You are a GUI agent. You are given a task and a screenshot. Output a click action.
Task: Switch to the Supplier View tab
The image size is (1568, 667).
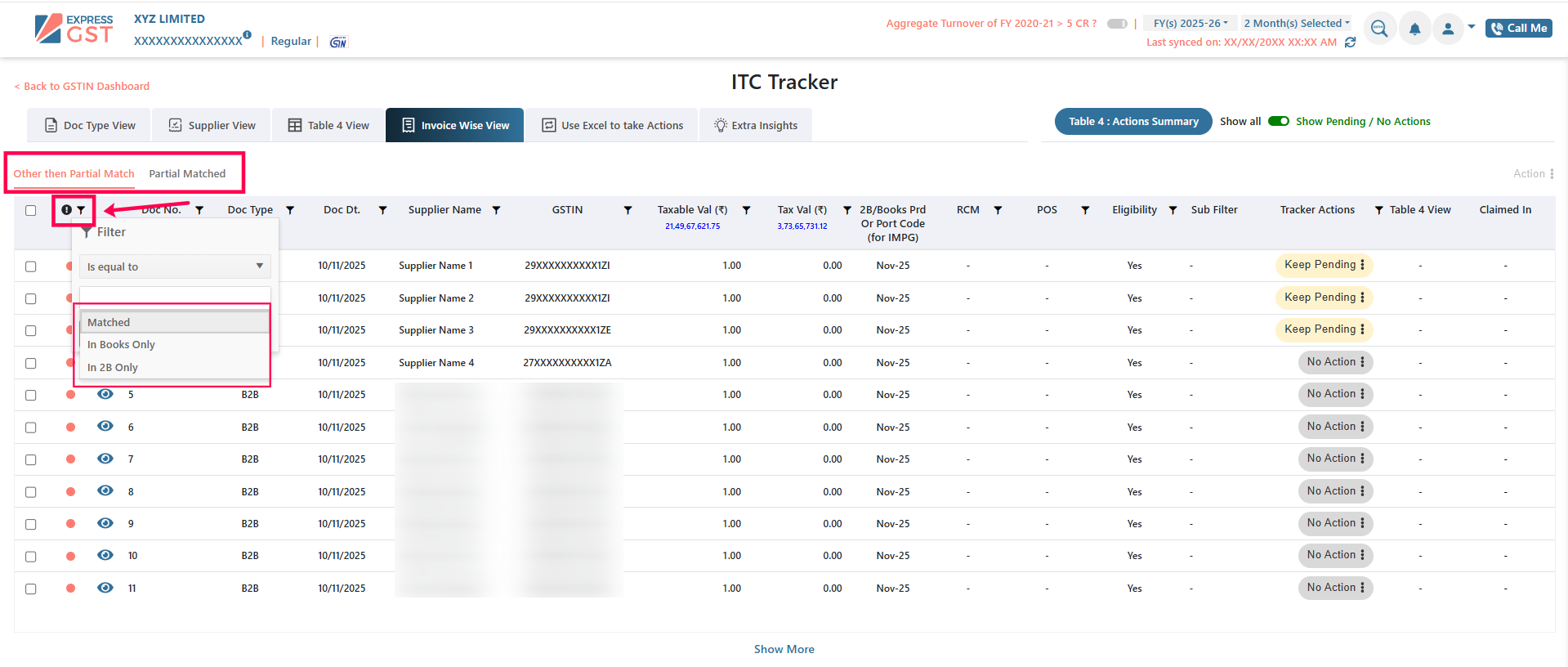point(212,125)
